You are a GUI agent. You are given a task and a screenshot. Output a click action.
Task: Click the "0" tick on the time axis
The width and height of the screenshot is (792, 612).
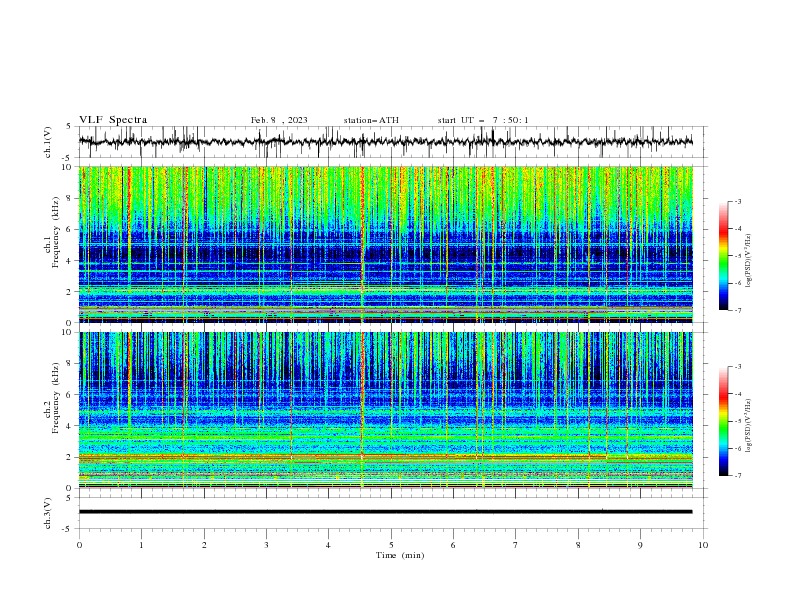click(79, 545)
